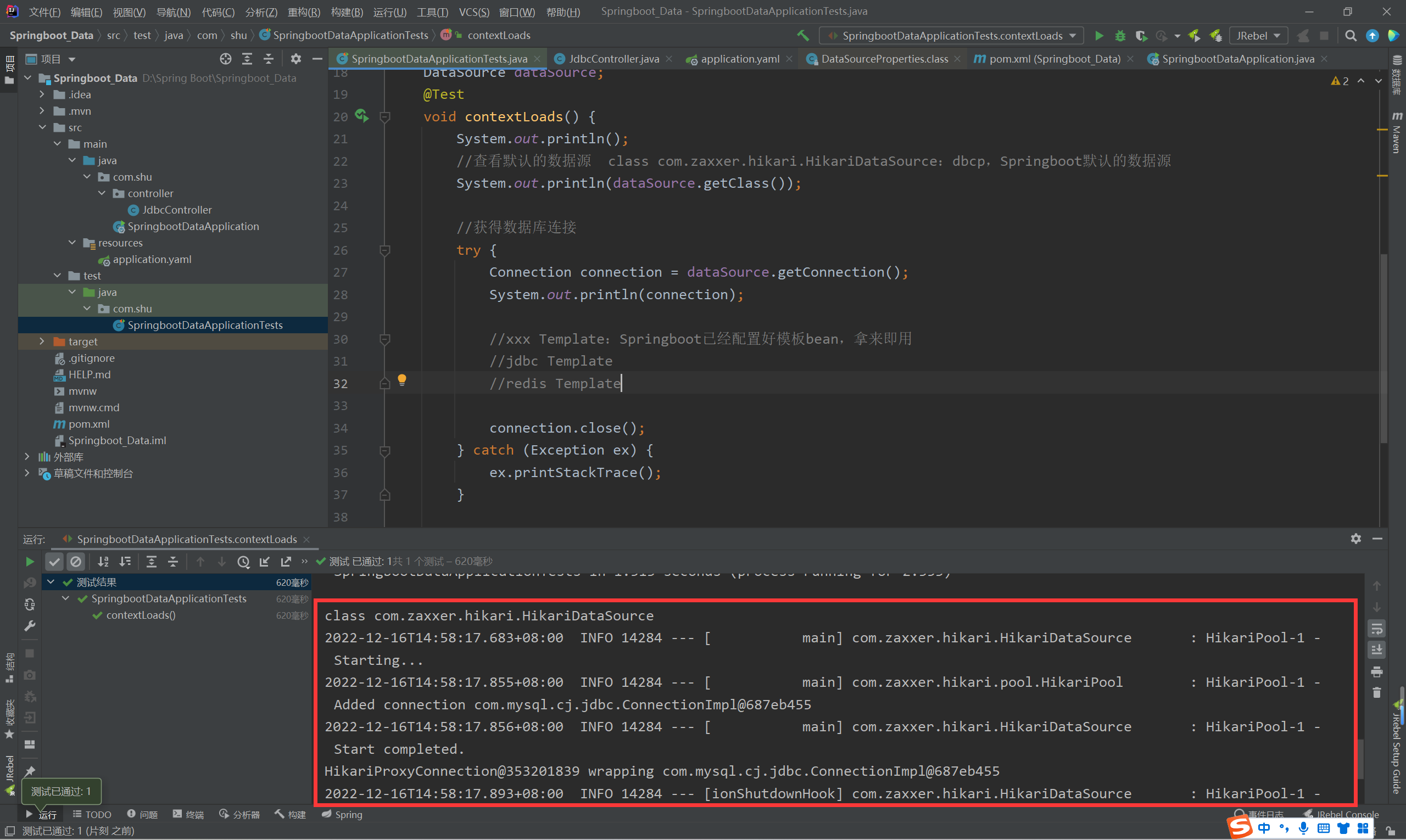Switch to the application.yaml editor tab
The width and height of the screenshot is (1406, 840).
click(x=740, y=59)
